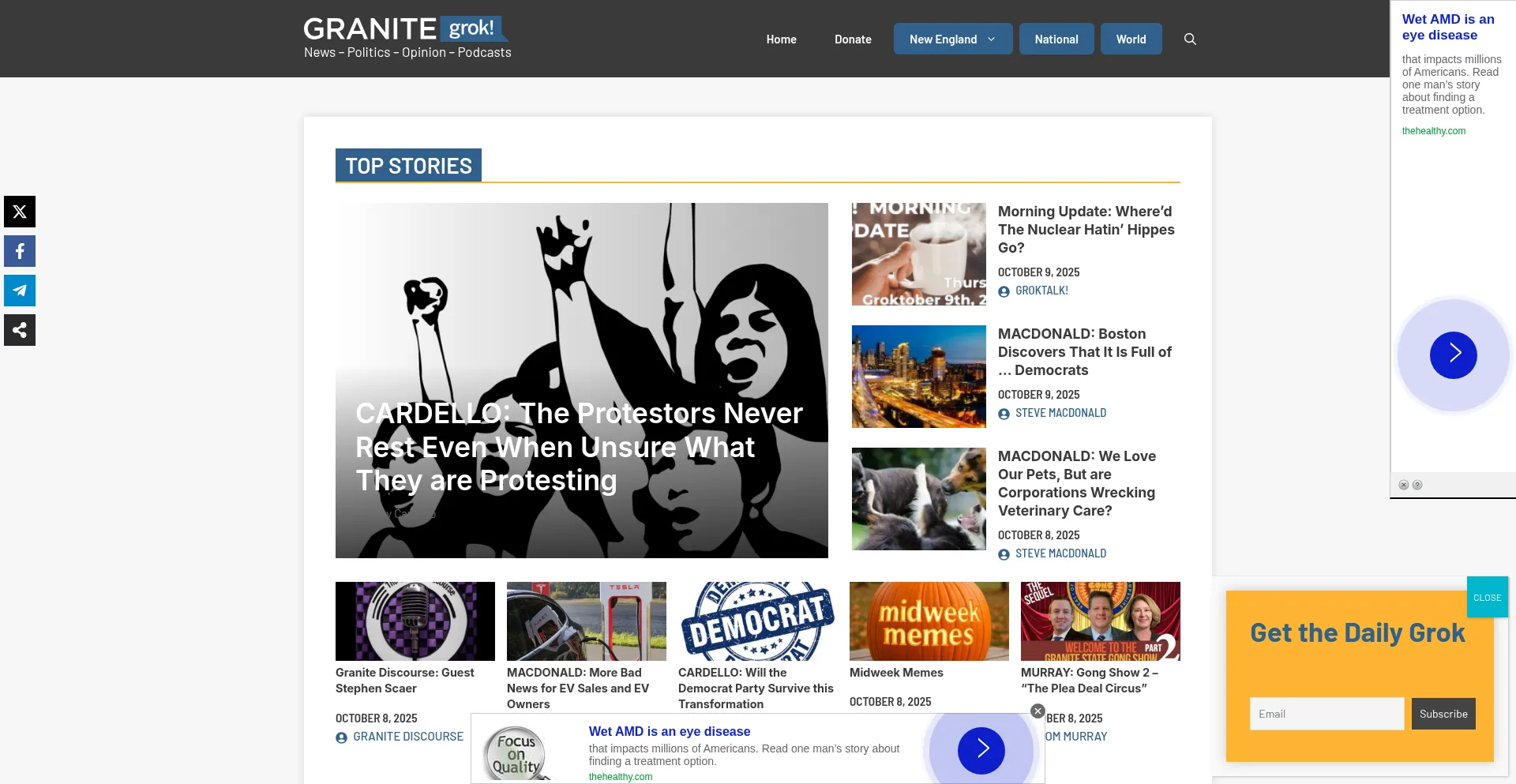Go to the World section
The width and height of the screenshot is (1516, 784).
[x=1131, y=39]
